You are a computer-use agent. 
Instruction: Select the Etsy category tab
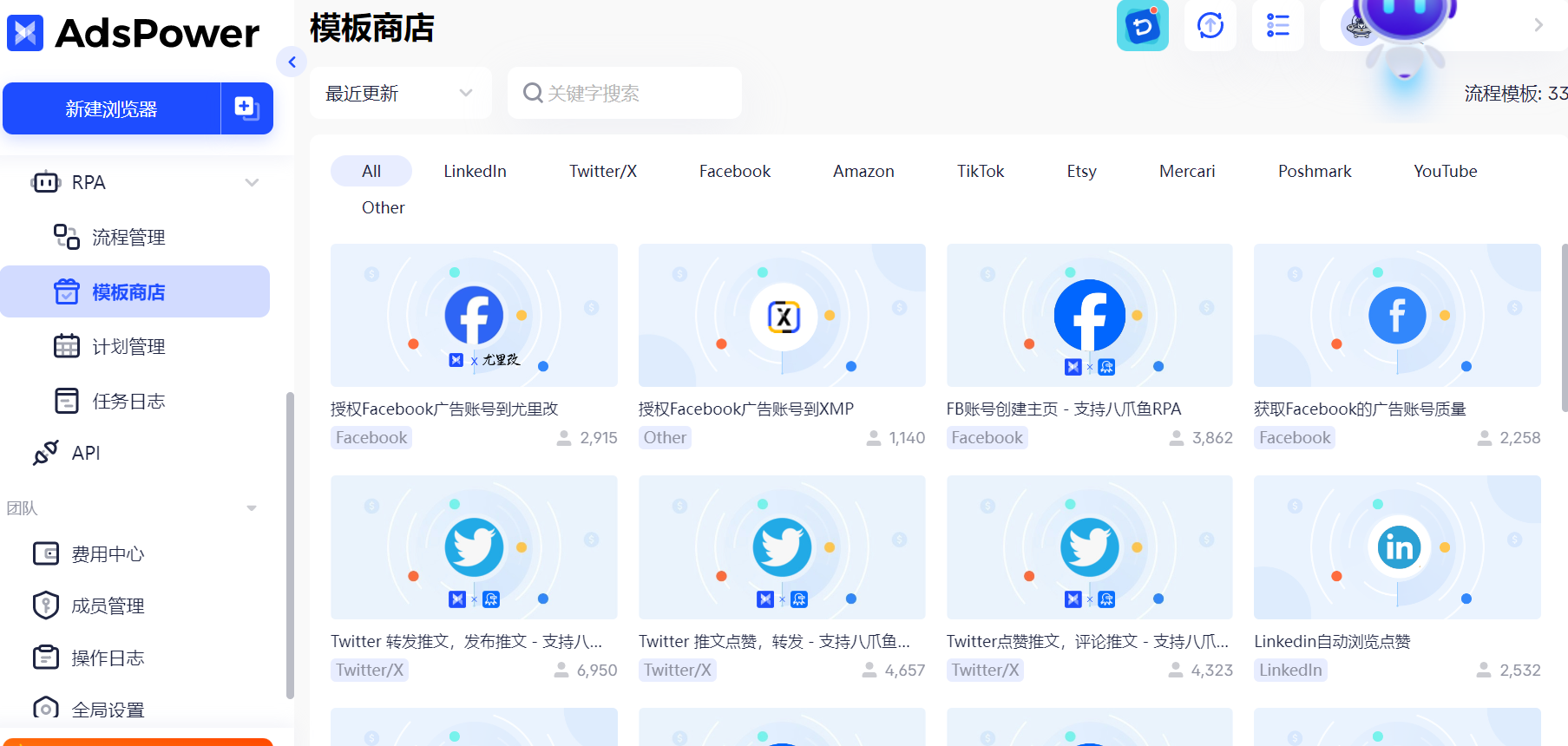click(1081, 171)
